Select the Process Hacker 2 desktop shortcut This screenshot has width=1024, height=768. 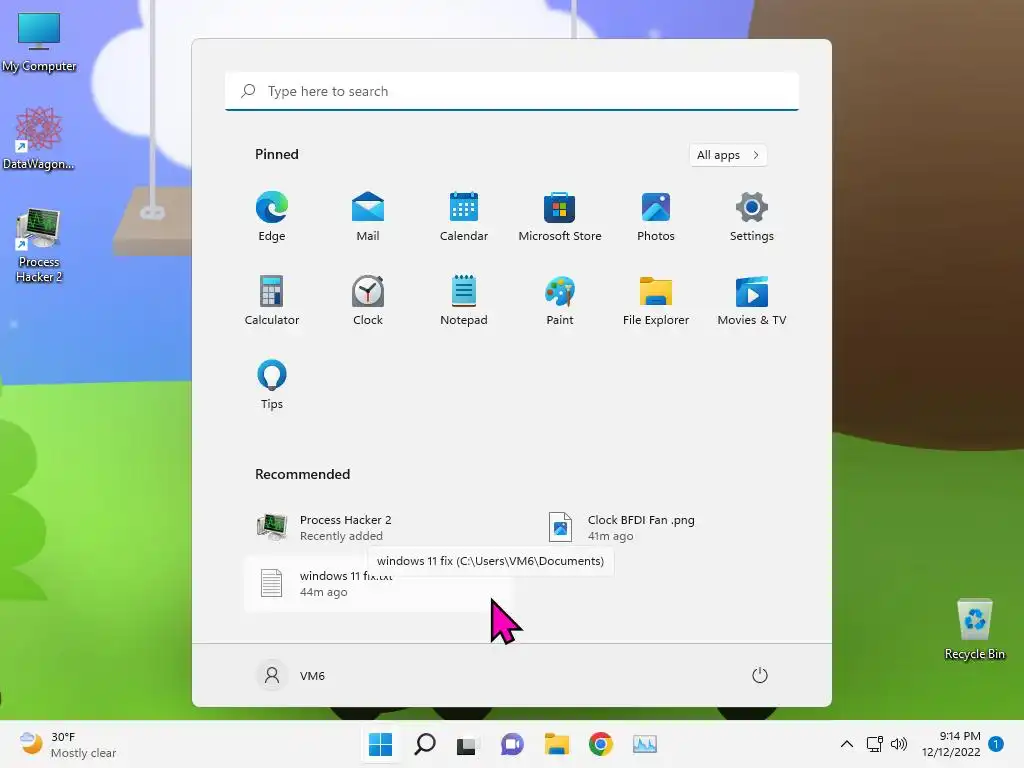coord(39,245)
